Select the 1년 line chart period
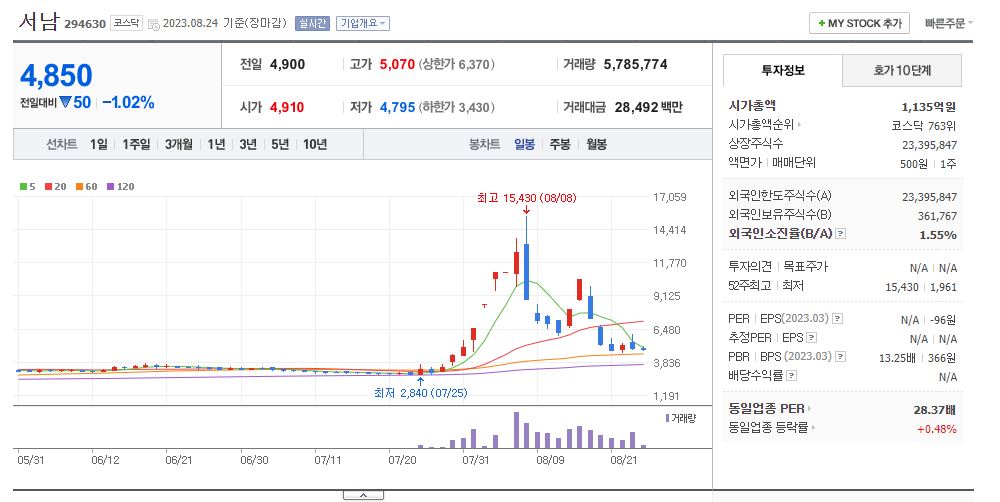Viewport: 1000px width, 502px height. pos(216,145)
